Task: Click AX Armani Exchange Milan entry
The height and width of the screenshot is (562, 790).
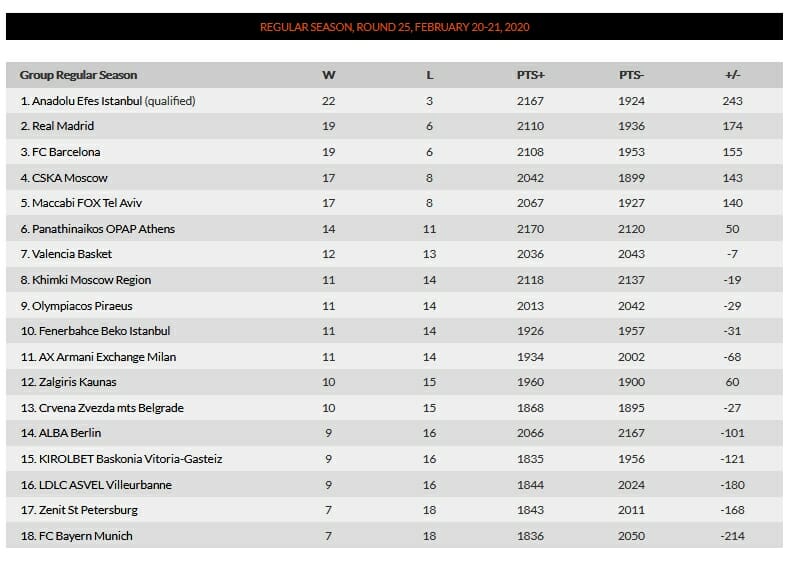Action: pos(107,357)
